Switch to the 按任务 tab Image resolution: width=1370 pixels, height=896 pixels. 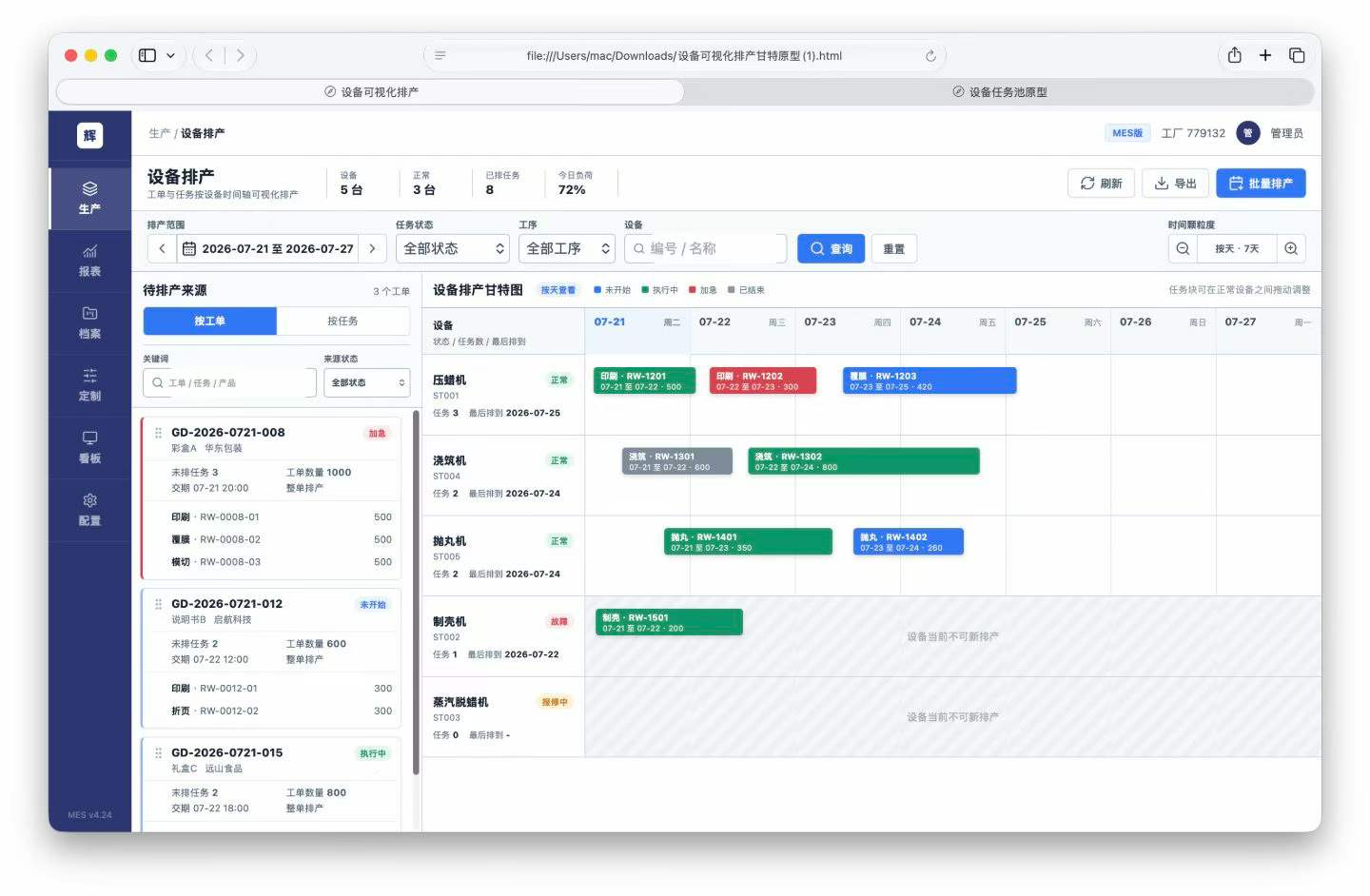342,321
